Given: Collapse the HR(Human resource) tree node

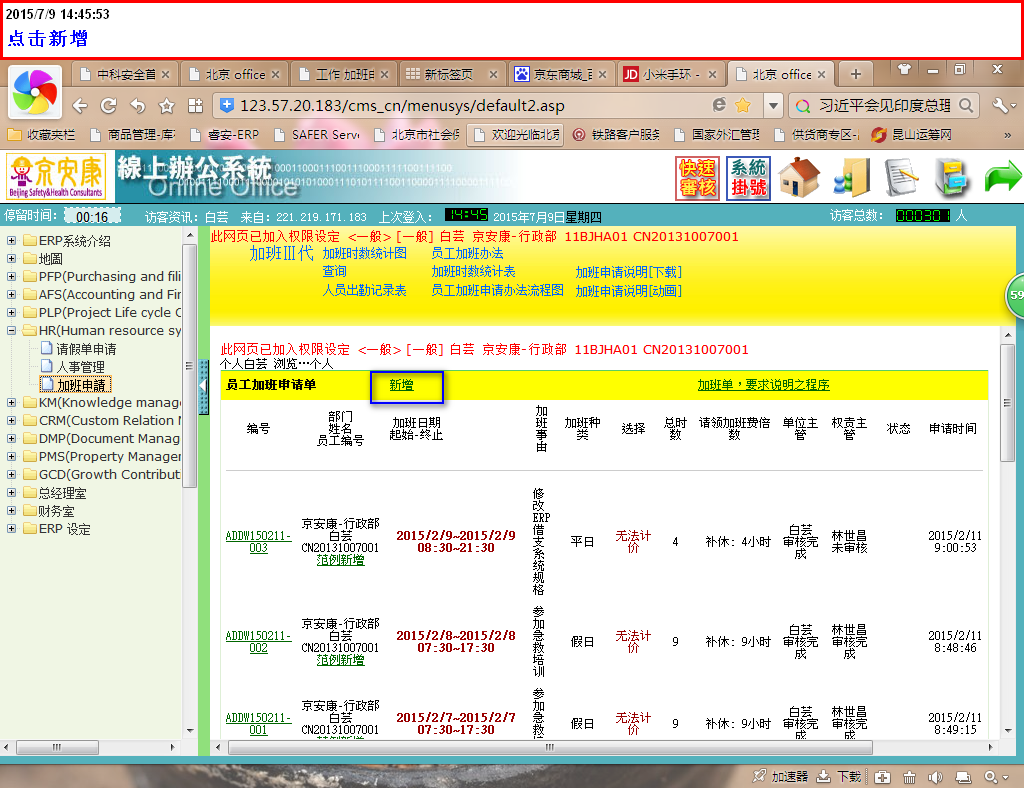Looking at the screenshot, I should (12, 331).
